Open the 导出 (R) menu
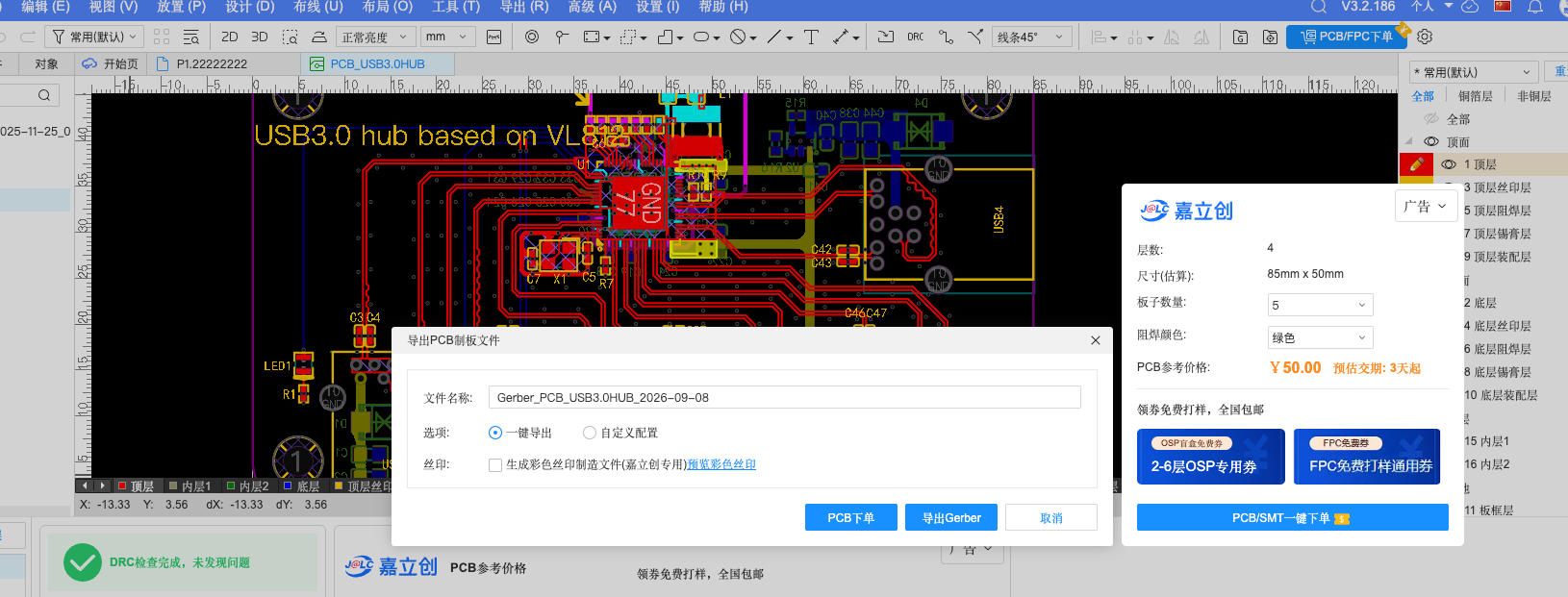The height and width of the screenshot is (597, 1568). click(524, 7)
